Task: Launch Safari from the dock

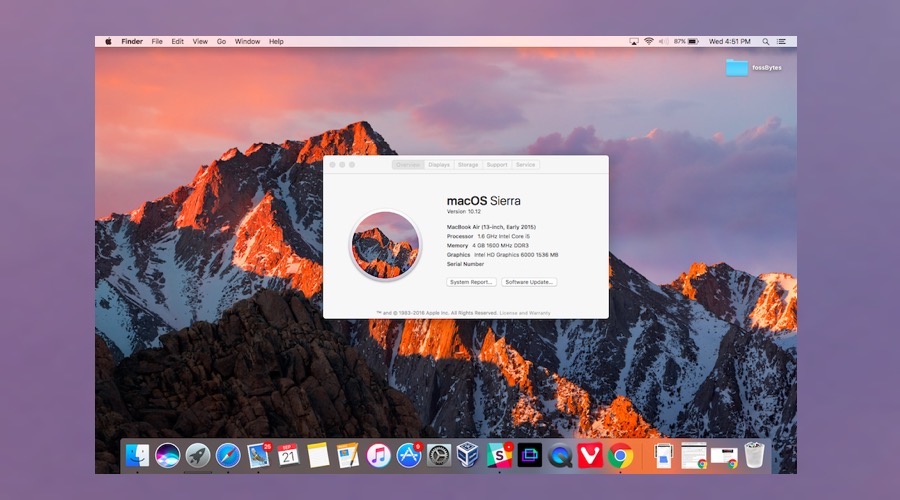Action: tap(228, 456)
